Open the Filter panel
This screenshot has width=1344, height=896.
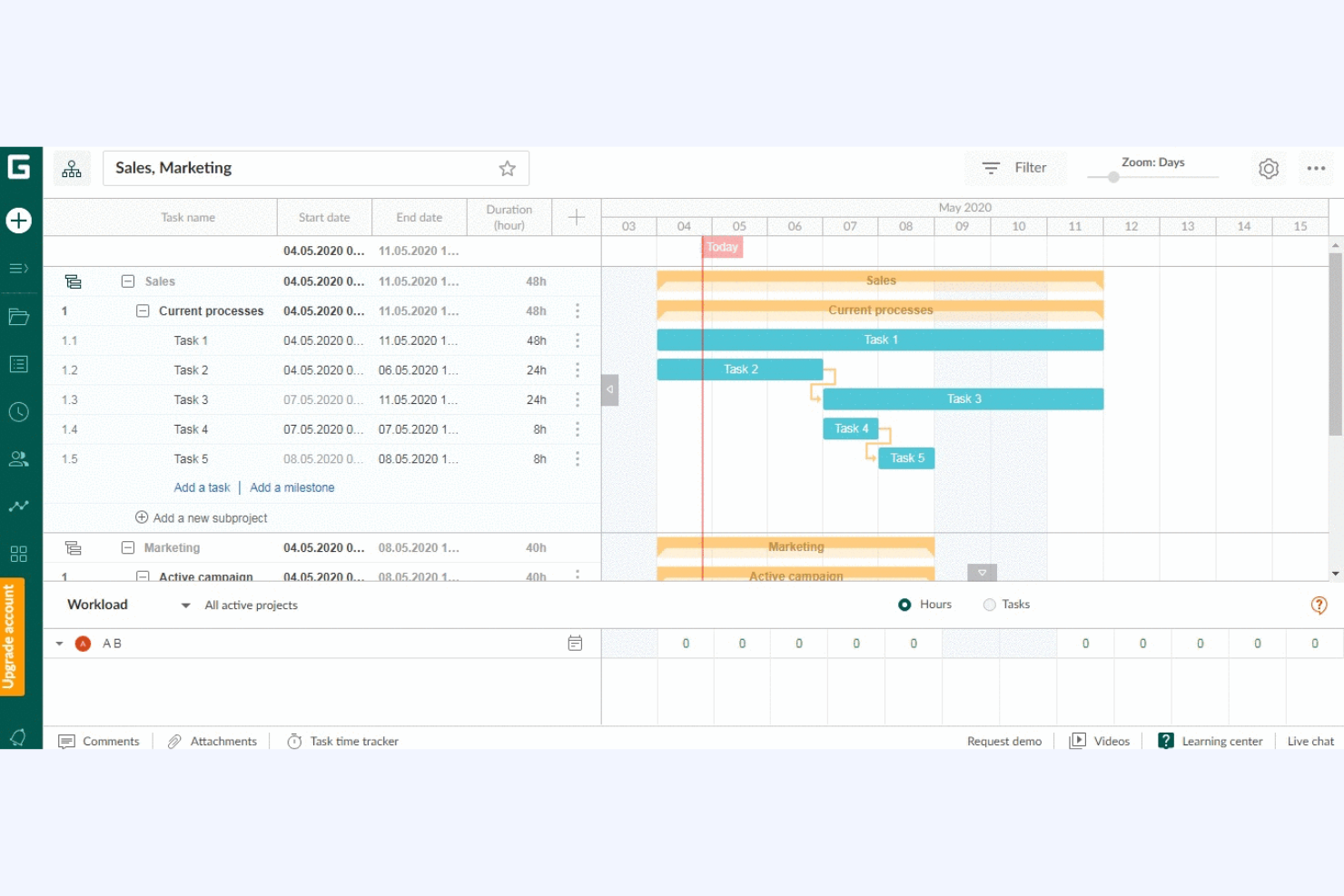(1015, 168)
